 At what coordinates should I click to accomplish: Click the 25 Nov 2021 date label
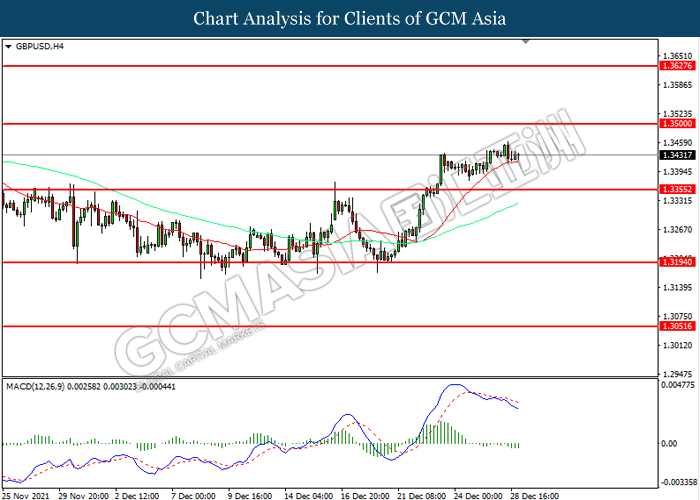pyautogui.click(x=25, y=496)
